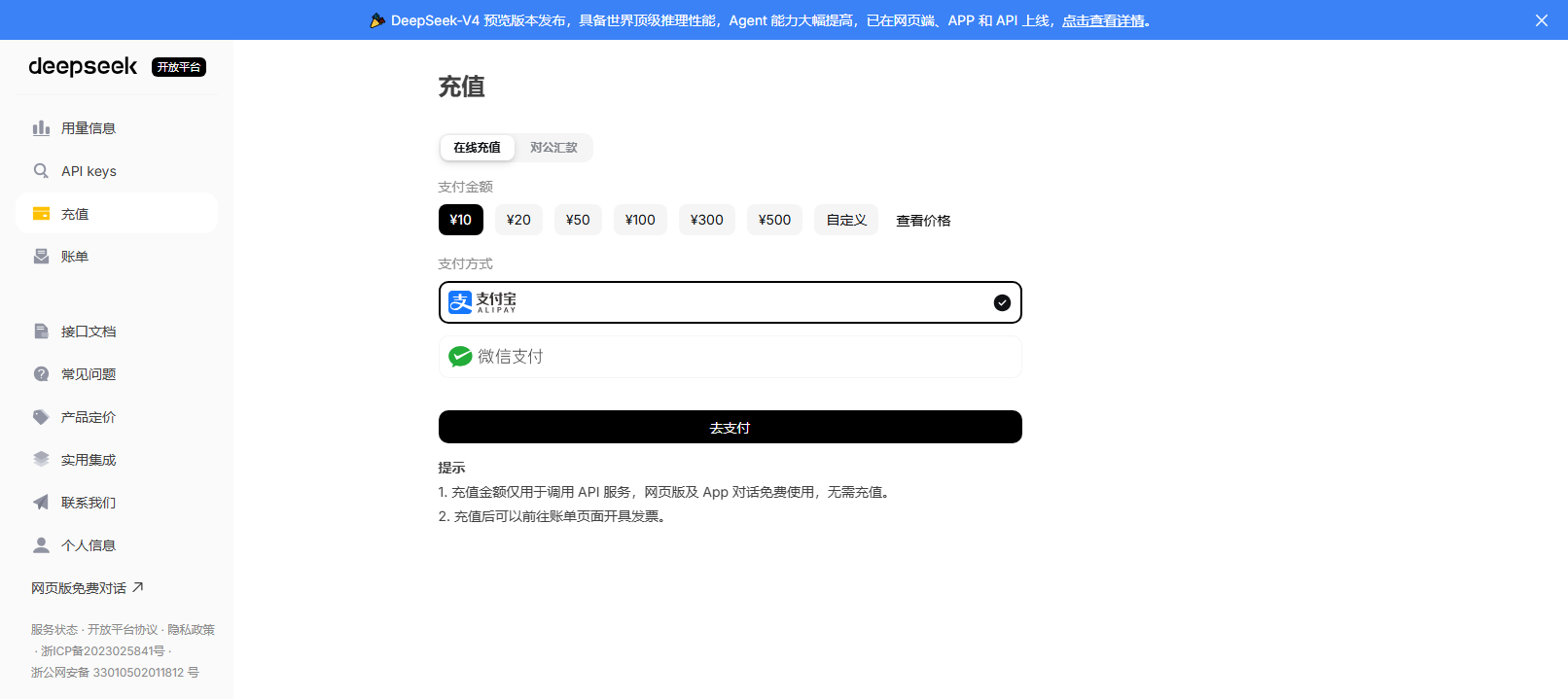Click the integrations layers icon
Viewport: 1568px width, 699px height.
point(41,460)
